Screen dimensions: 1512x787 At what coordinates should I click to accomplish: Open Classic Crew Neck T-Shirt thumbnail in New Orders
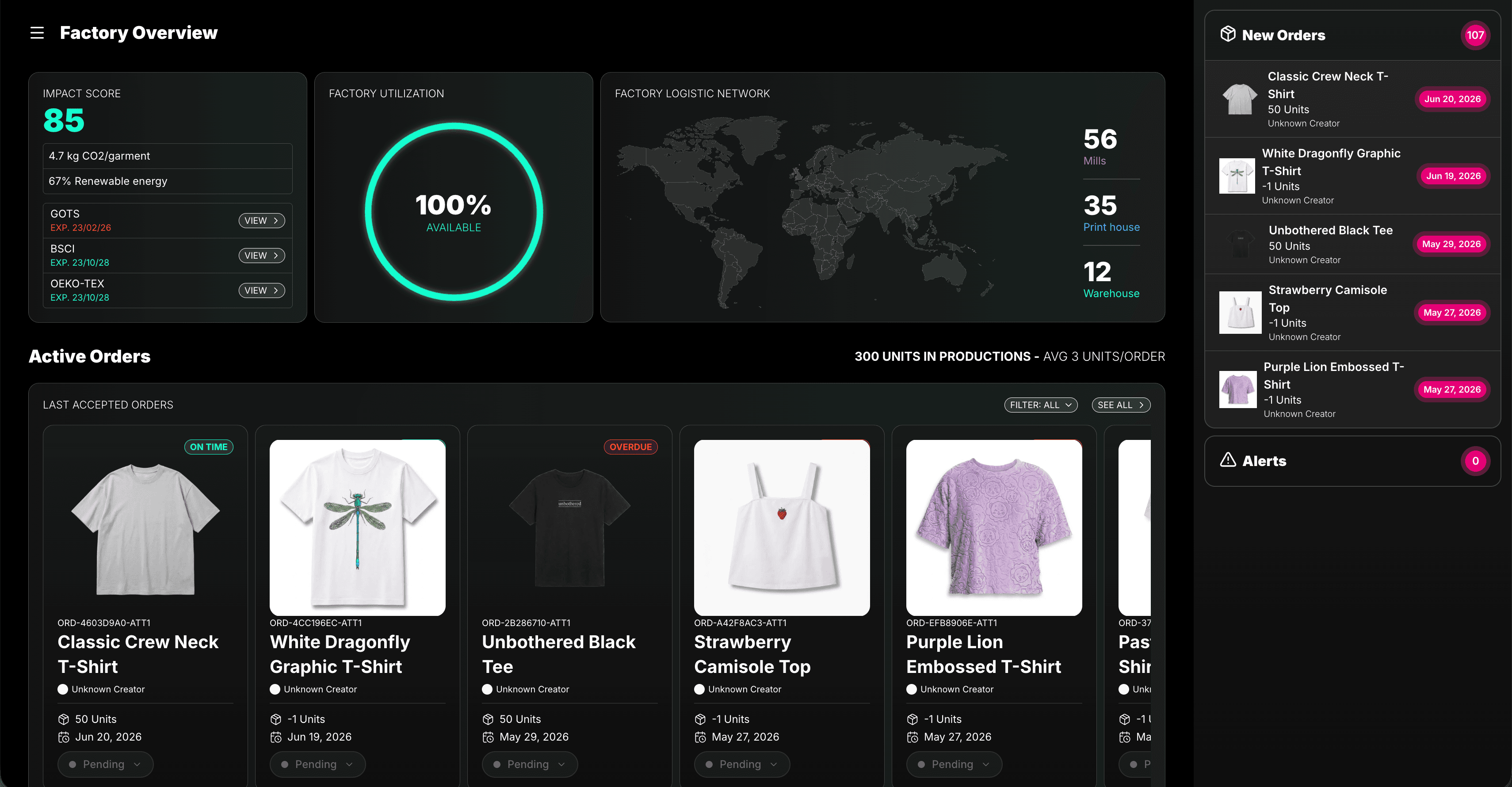pyautogui.click(x=1240, y=99)
